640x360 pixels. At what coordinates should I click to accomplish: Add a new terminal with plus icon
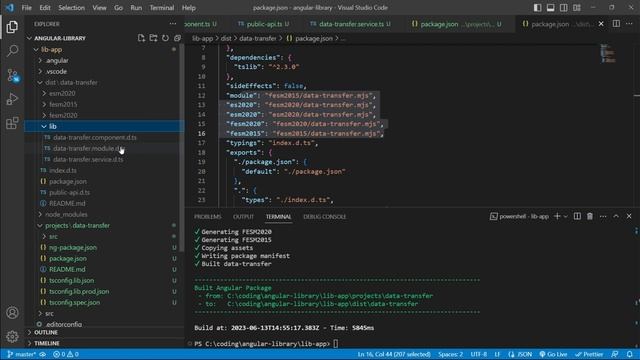click(557, 216)
